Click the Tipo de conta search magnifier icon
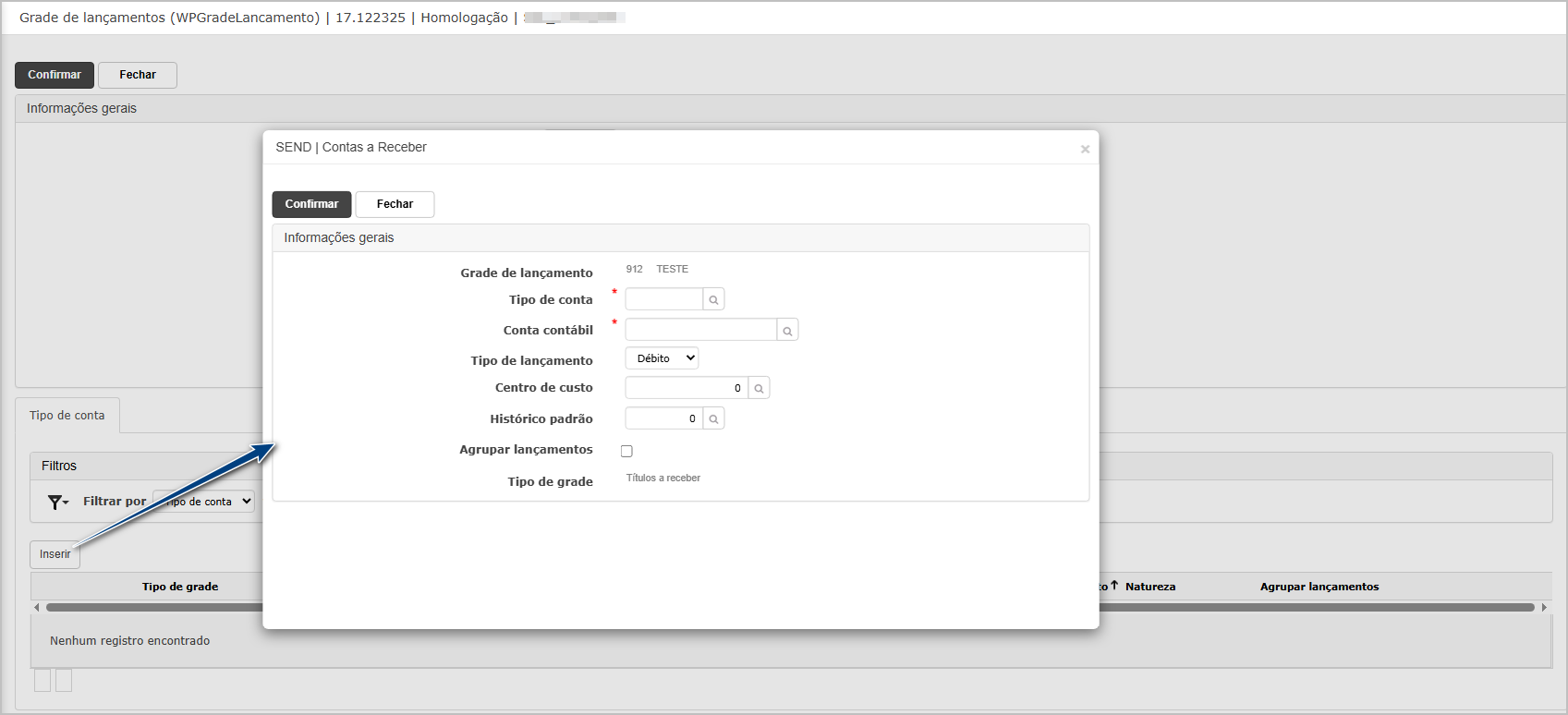1568x715 pixels. [713, 299]
